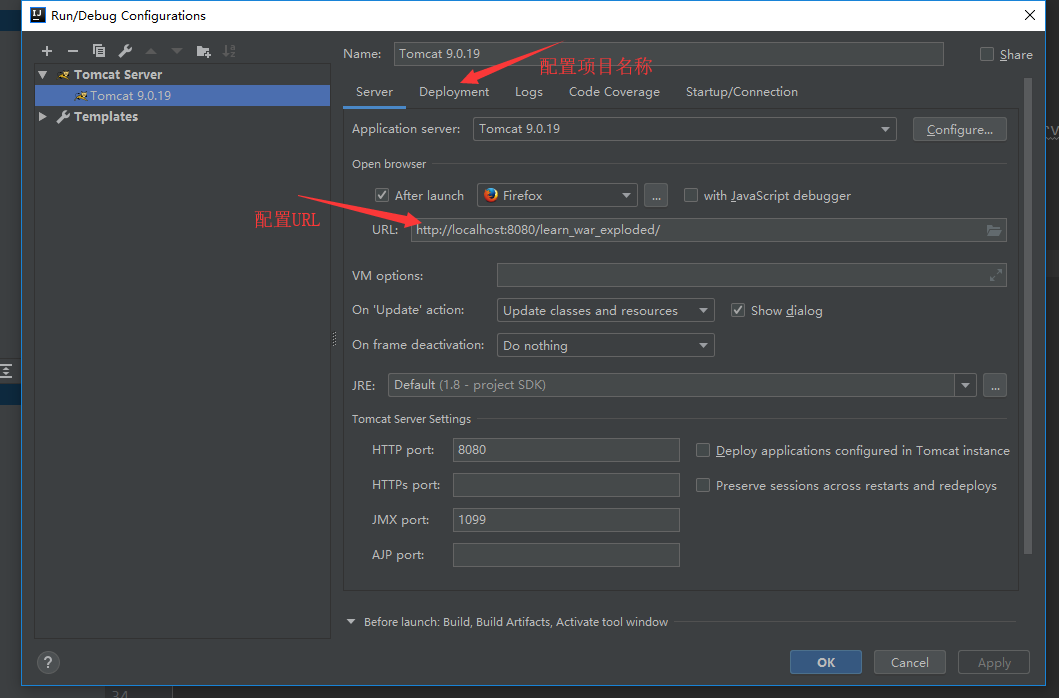The height and width of the screenshot is (698, 1059).
Task: Enable Preserve sessions across restarts and redeploys
Action: [703, 485]
